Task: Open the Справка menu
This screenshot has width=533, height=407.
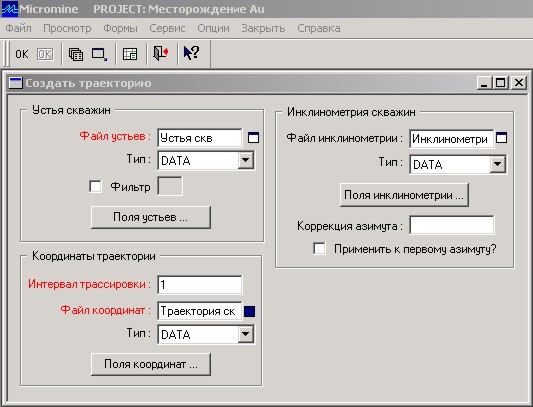Action: [x=319, y=28]
